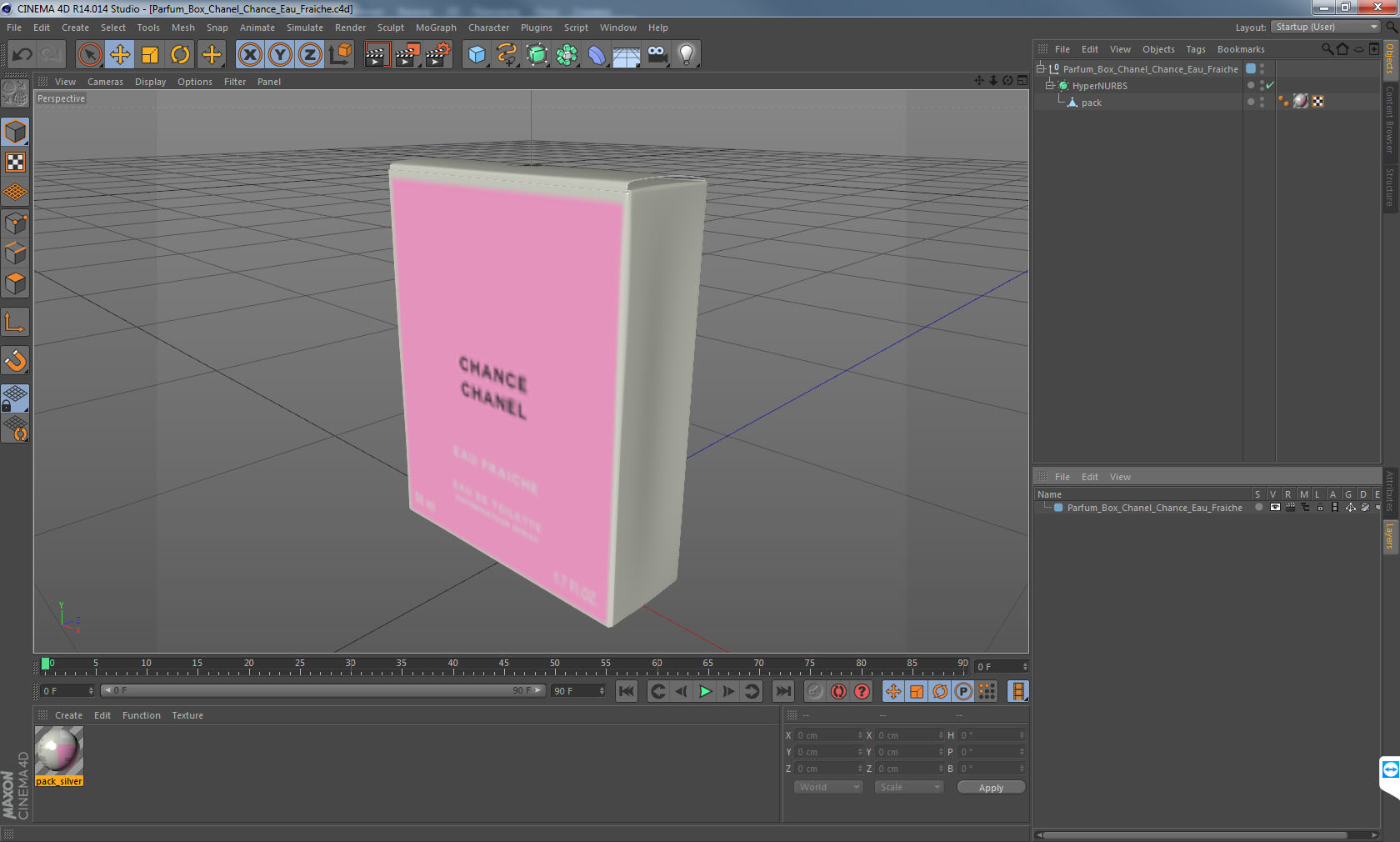Toggle Autokeying button

point(838,691)
